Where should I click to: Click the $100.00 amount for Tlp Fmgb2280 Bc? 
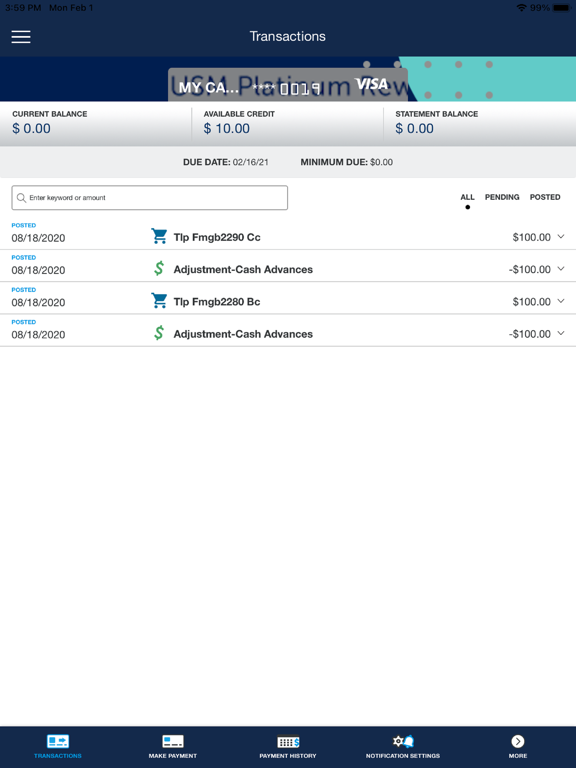(x=531, y=302)
